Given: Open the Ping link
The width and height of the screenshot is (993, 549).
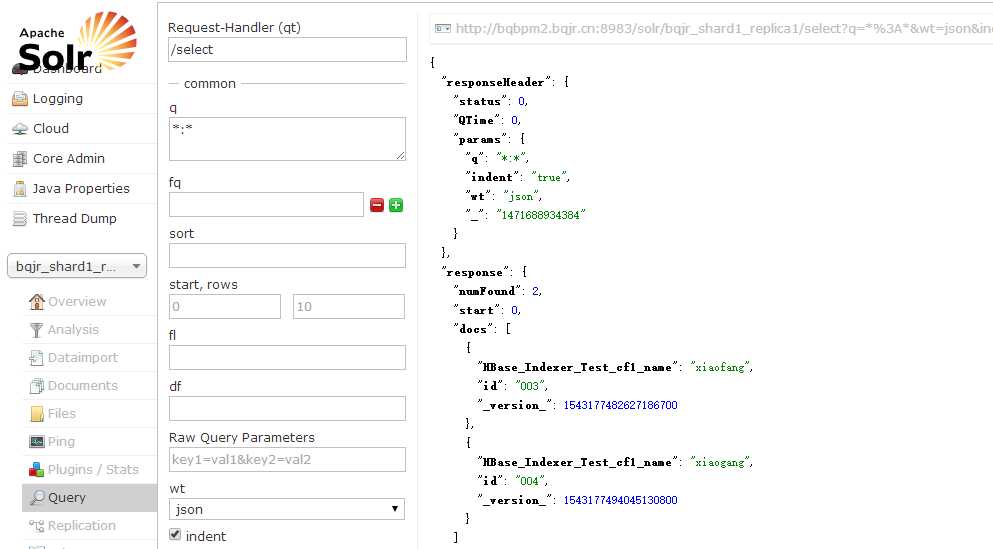Looking at the screenshot, I should click(x=61, y=441).
